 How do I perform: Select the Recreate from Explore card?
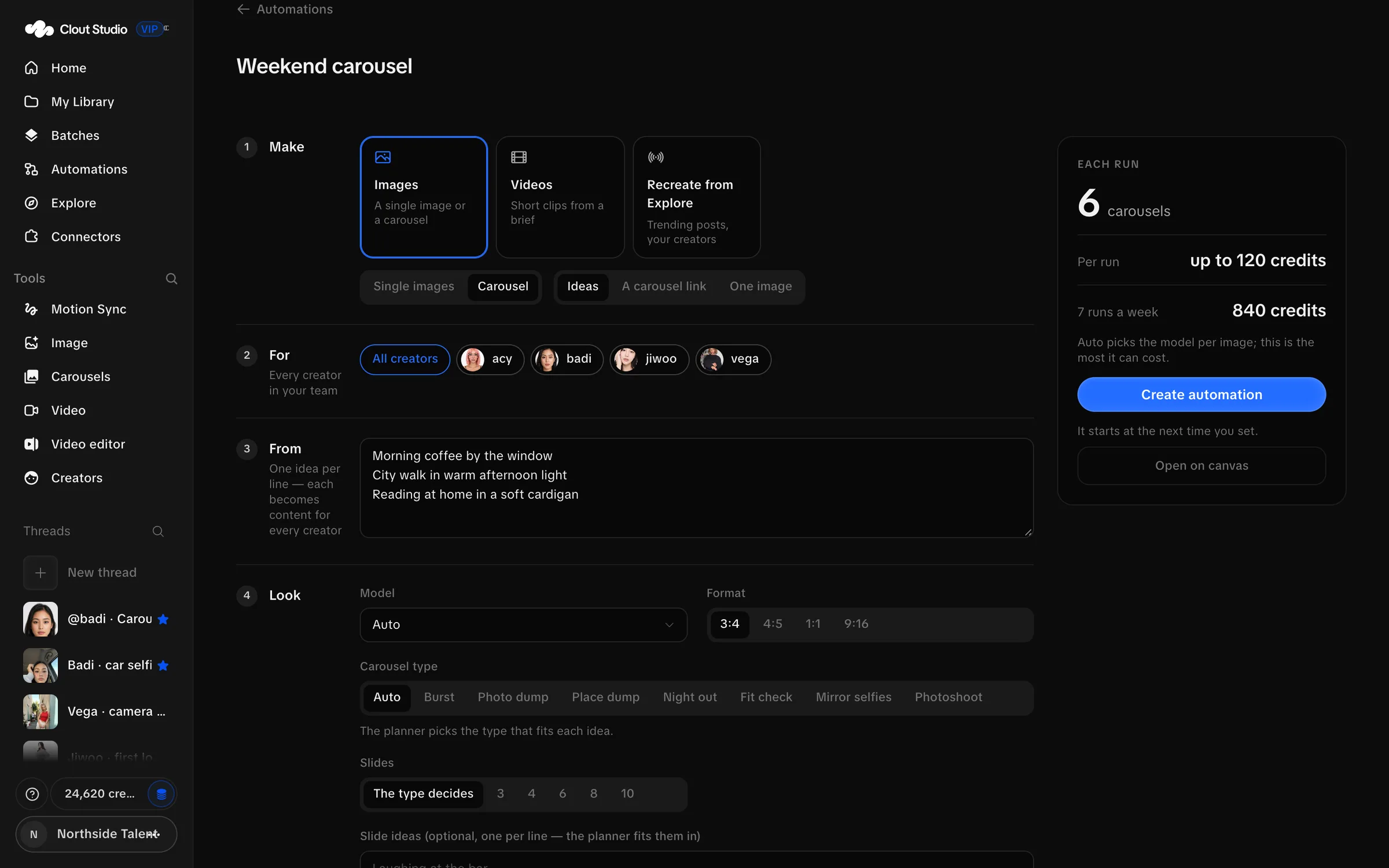697,197
